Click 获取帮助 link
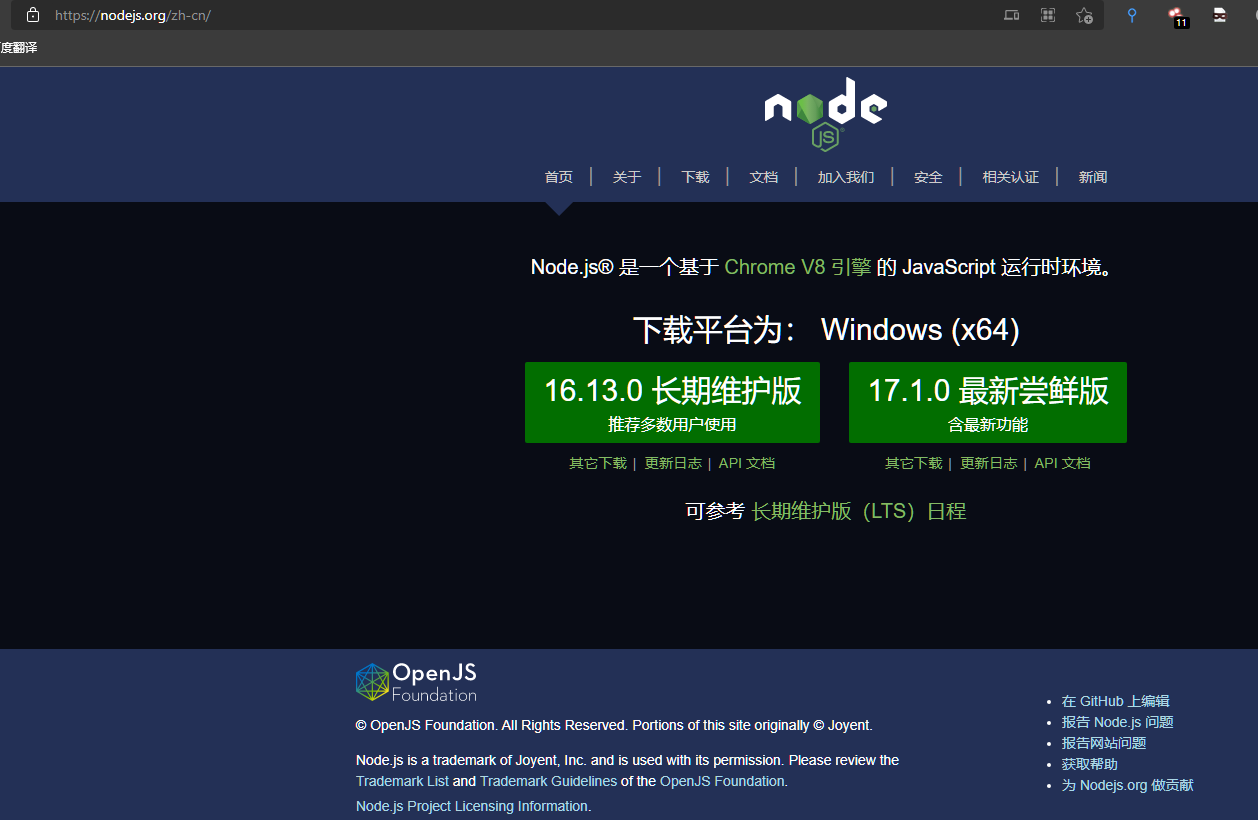Viewport: 1258px width, 820px height. [x=1089, y=764]
